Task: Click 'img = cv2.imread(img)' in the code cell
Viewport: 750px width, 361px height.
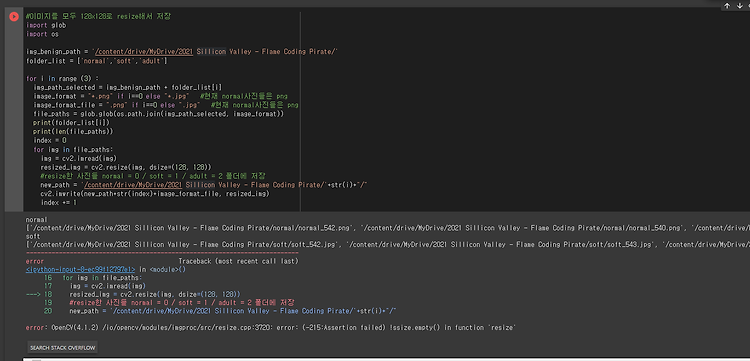Action: (x=79, y=158)
